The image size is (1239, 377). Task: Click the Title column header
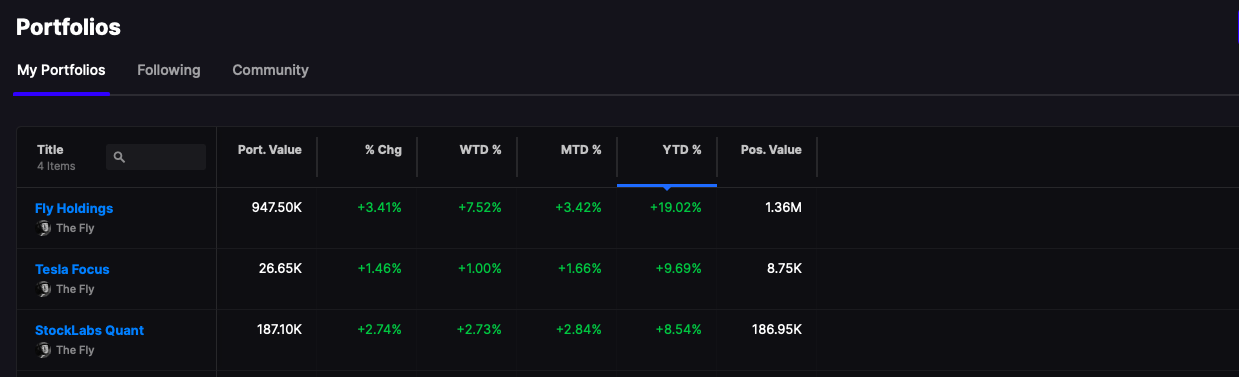[x=50, y=150]
